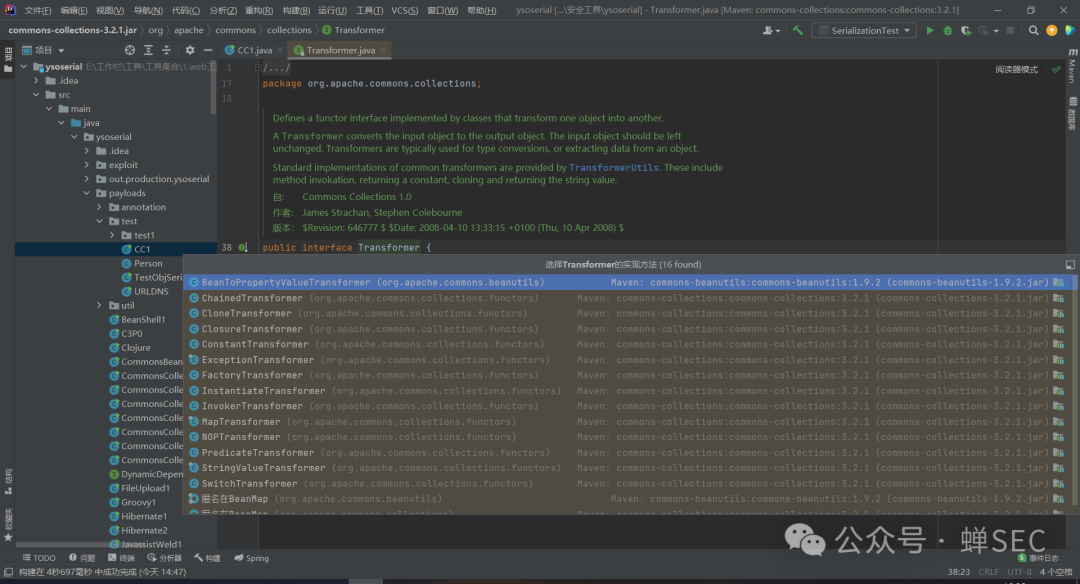Select the URLDNS class in project tree

coord(151,291)
